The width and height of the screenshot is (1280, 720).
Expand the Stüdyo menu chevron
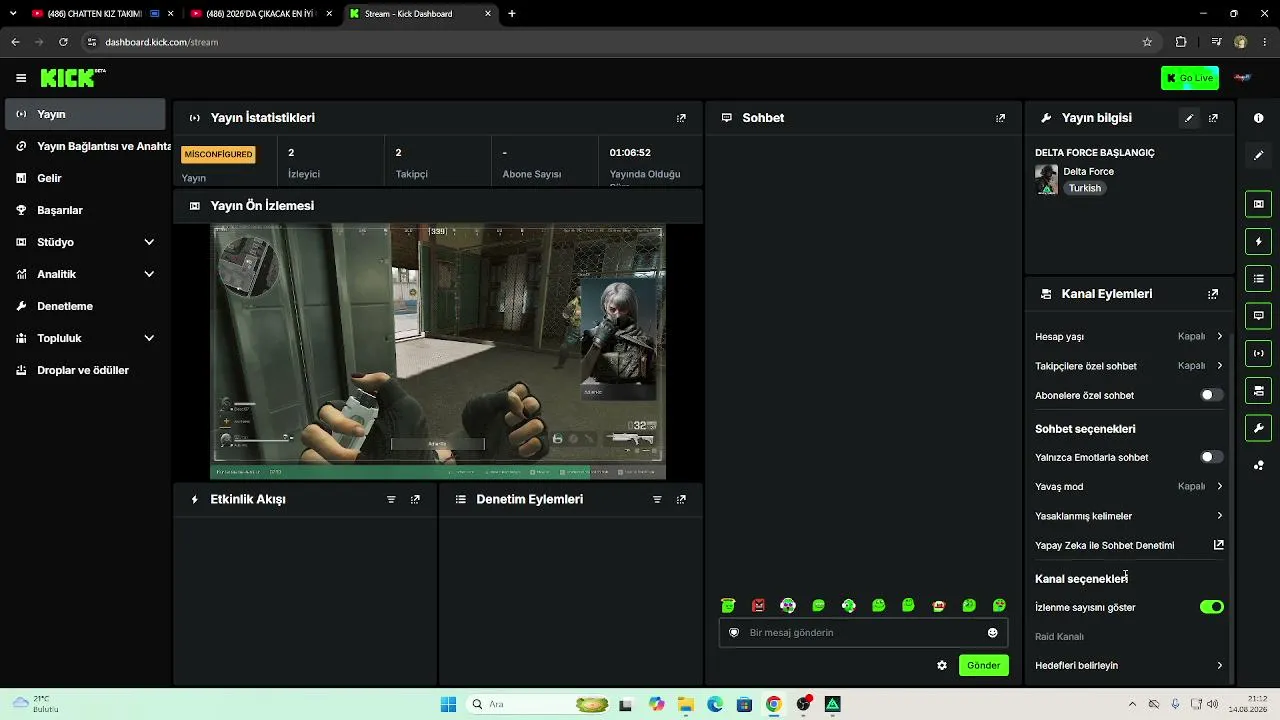pos(149,242)
